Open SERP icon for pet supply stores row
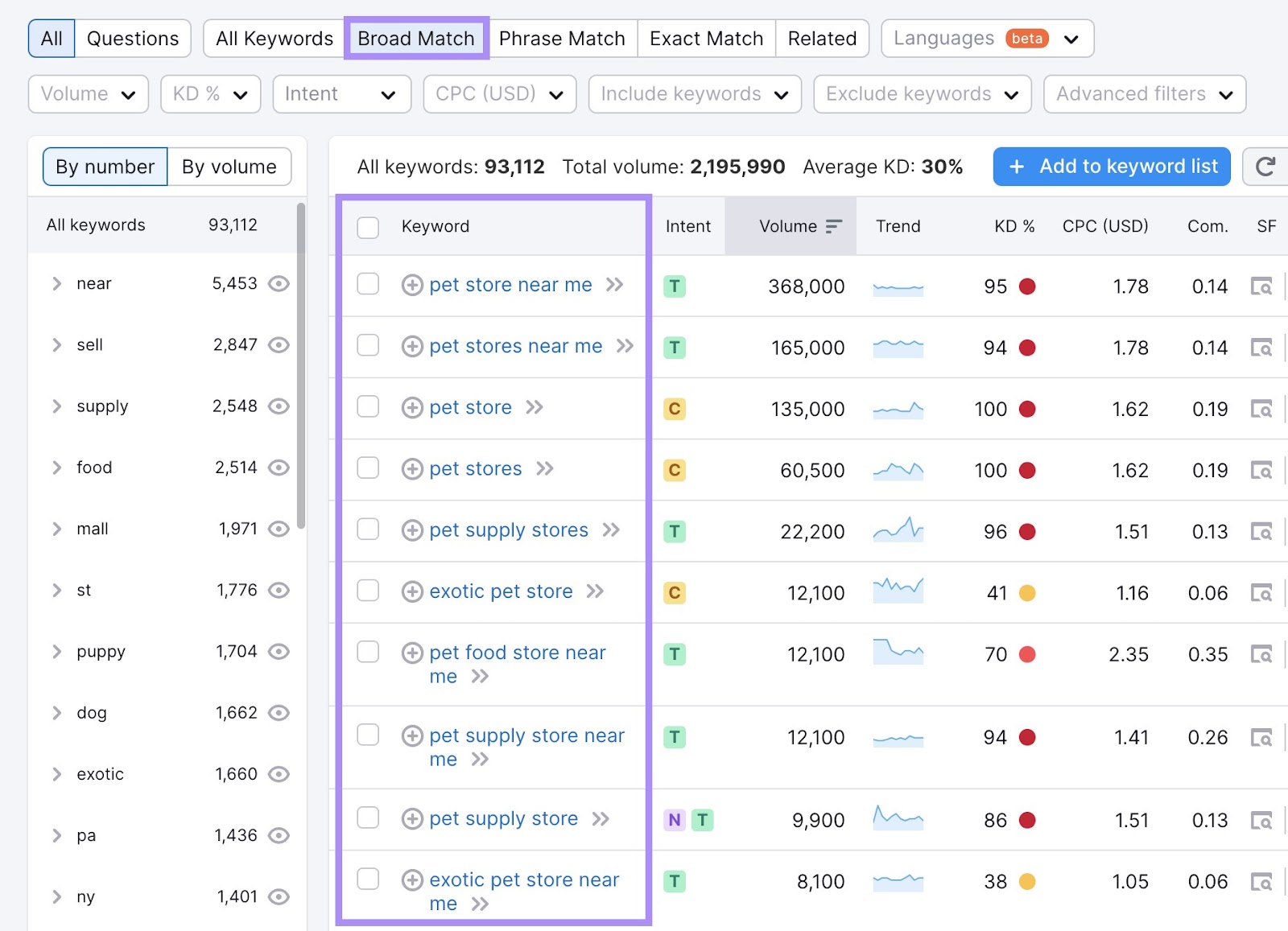 pyautogui.click(x=1262, y=531)
